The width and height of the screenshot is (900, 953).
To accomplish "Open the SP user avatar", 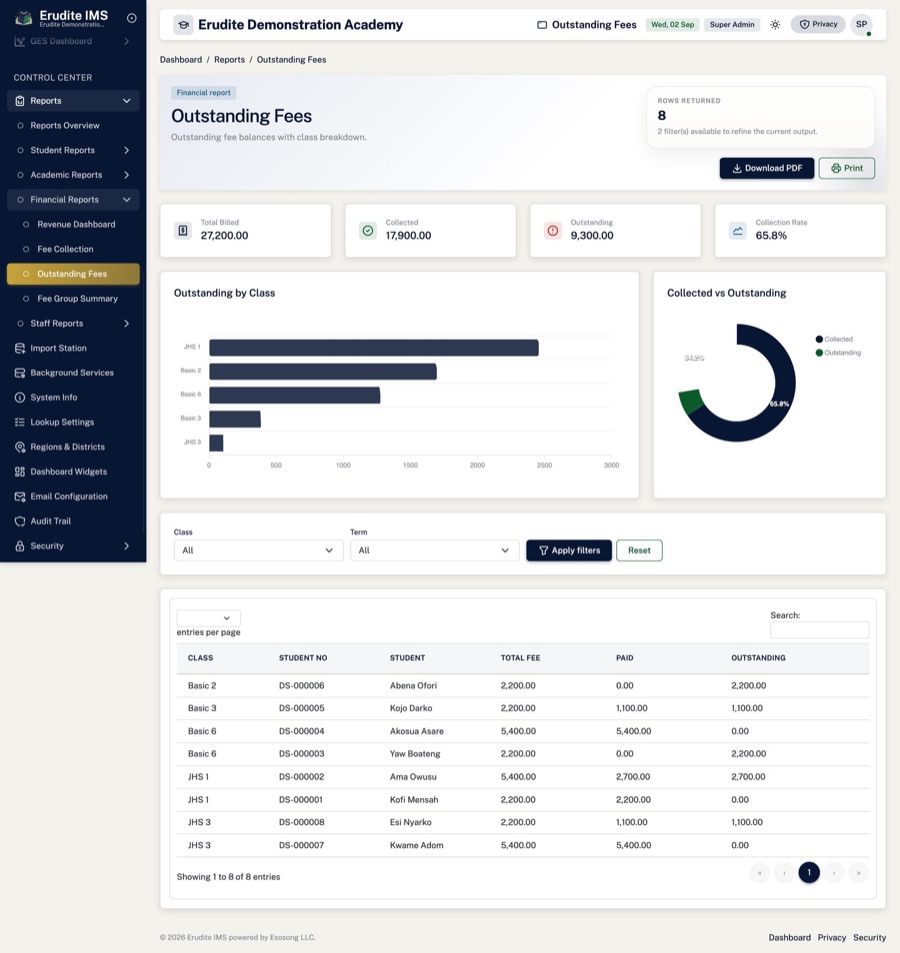I will point(861,25).
